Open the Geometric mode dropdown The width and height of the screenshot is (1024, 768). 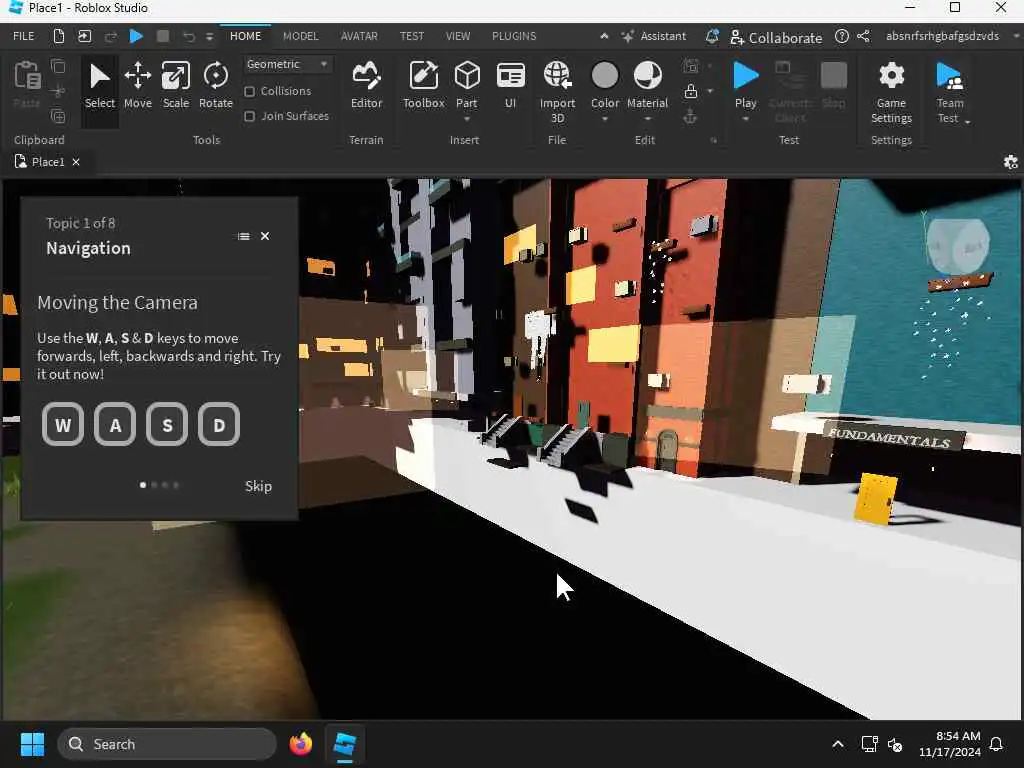(287, 64)
